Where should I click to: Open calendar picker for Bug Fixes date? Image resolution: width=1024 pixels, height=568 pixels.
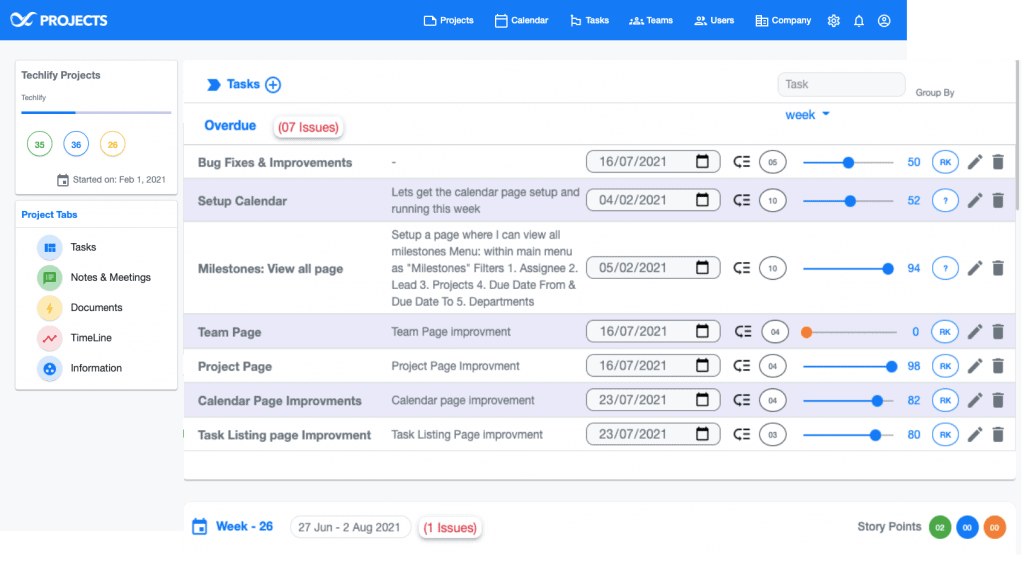(x=702, y=161)
